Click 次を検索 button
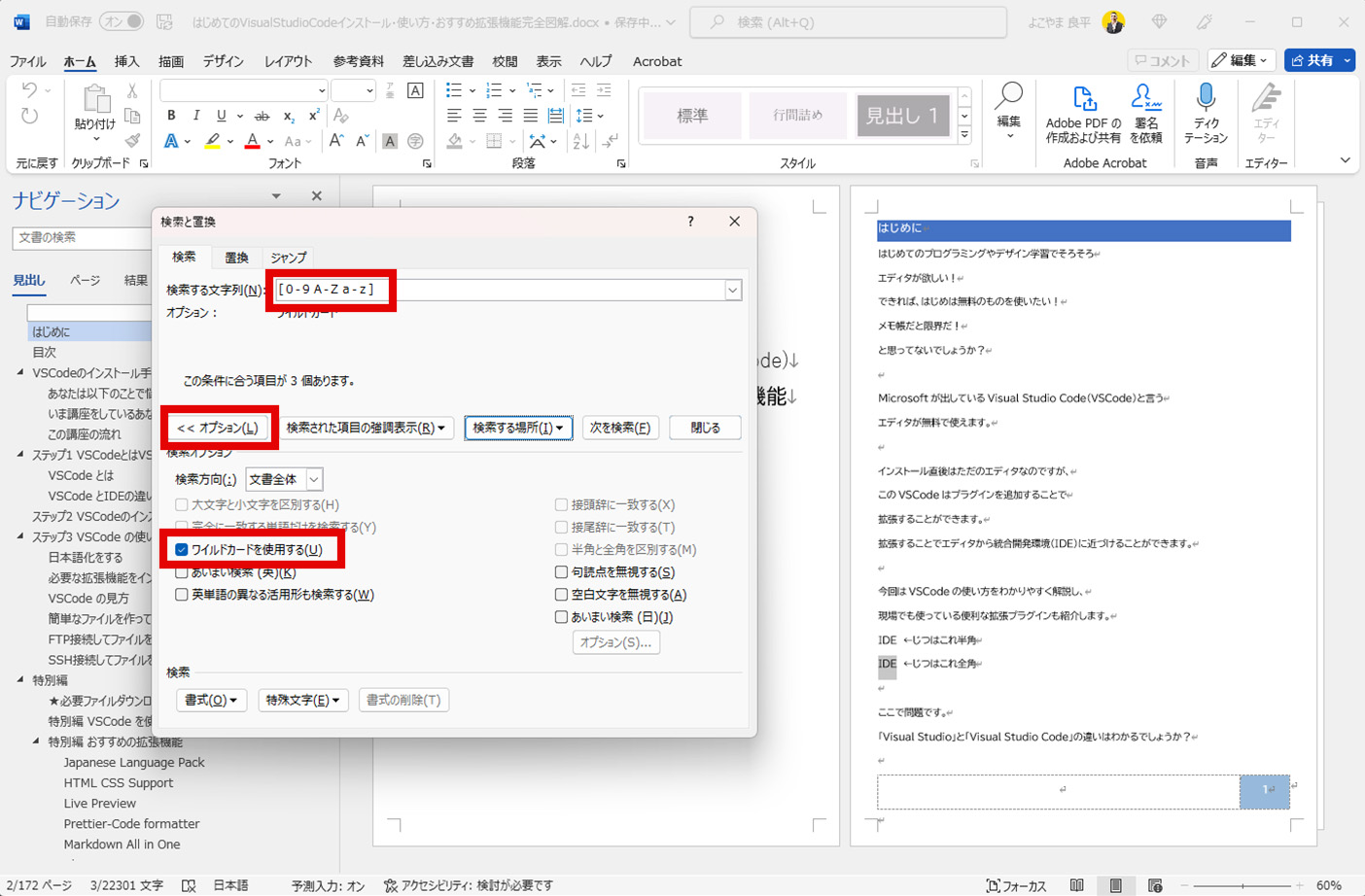The width and height of the screenshot is (1365, 896). (620, 428)
